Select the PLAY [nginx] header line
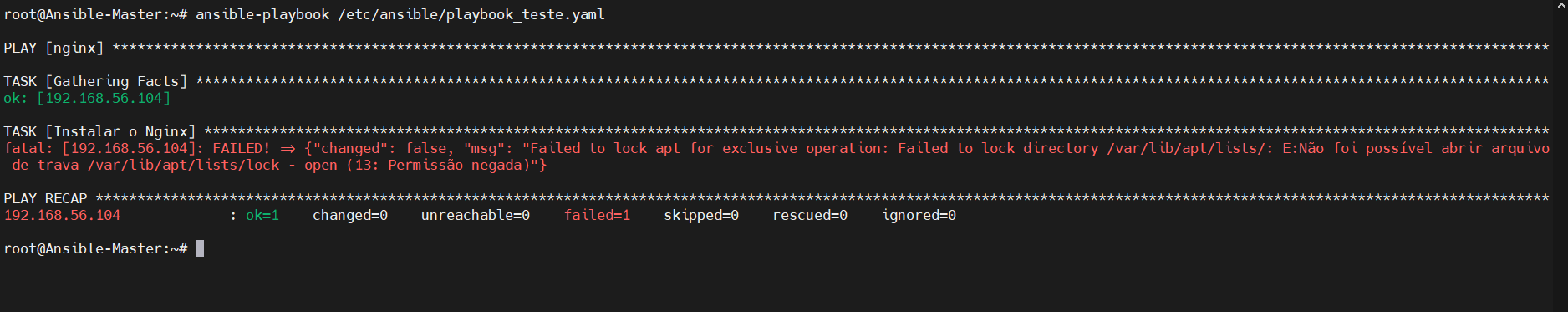1568x312 pixels. 776,48
